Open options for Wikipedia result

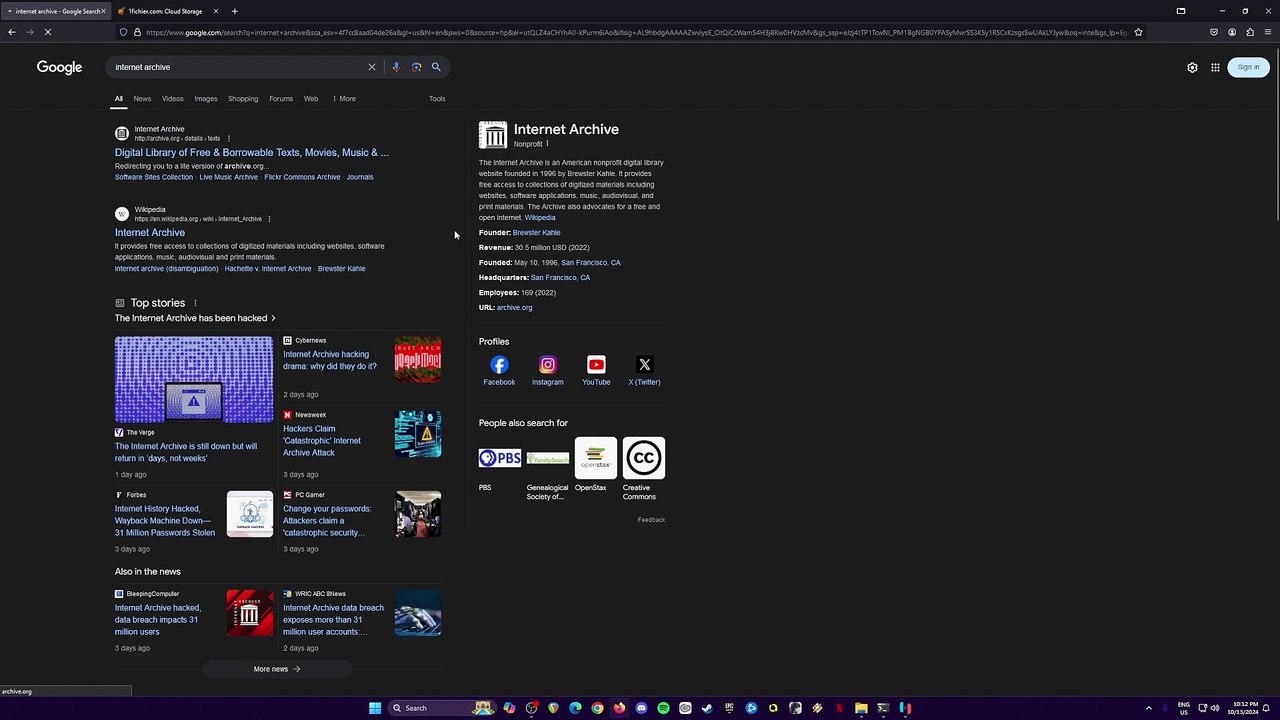[x=269, y=218]
